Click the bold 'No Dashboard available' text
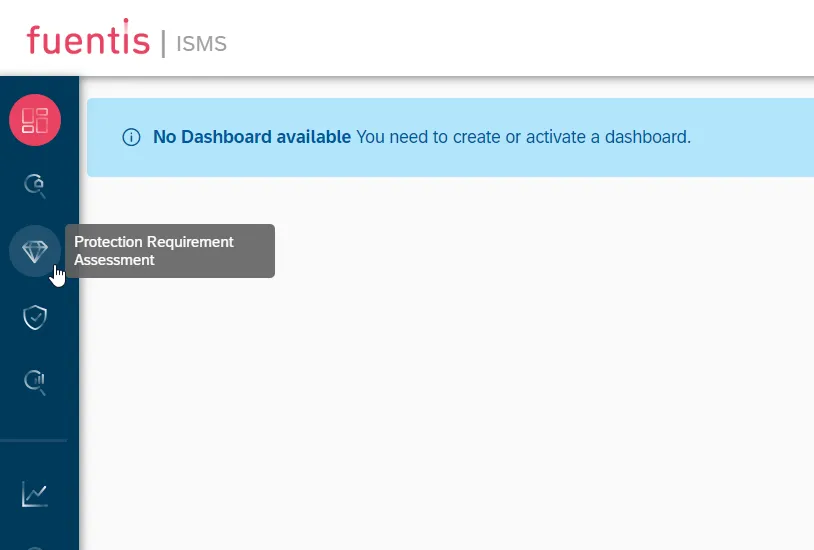This screenshot has height=550, width=814. [x=252, y=137]
